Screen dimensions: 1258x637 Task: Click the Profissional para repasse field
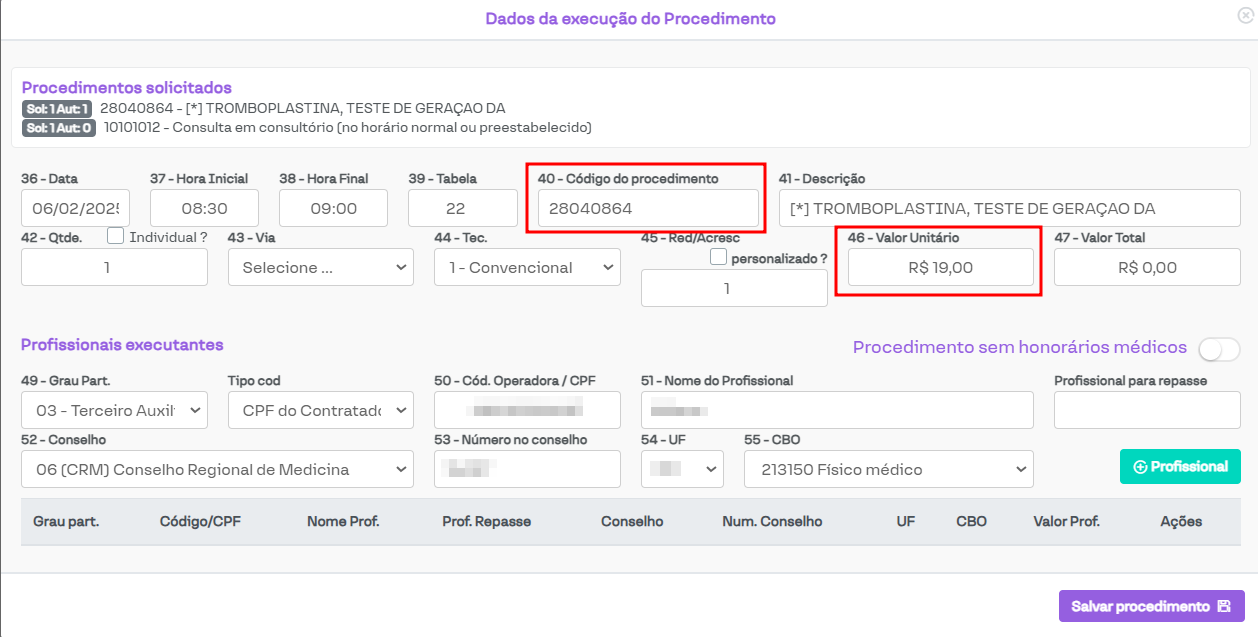click(x=1146, y=410)
